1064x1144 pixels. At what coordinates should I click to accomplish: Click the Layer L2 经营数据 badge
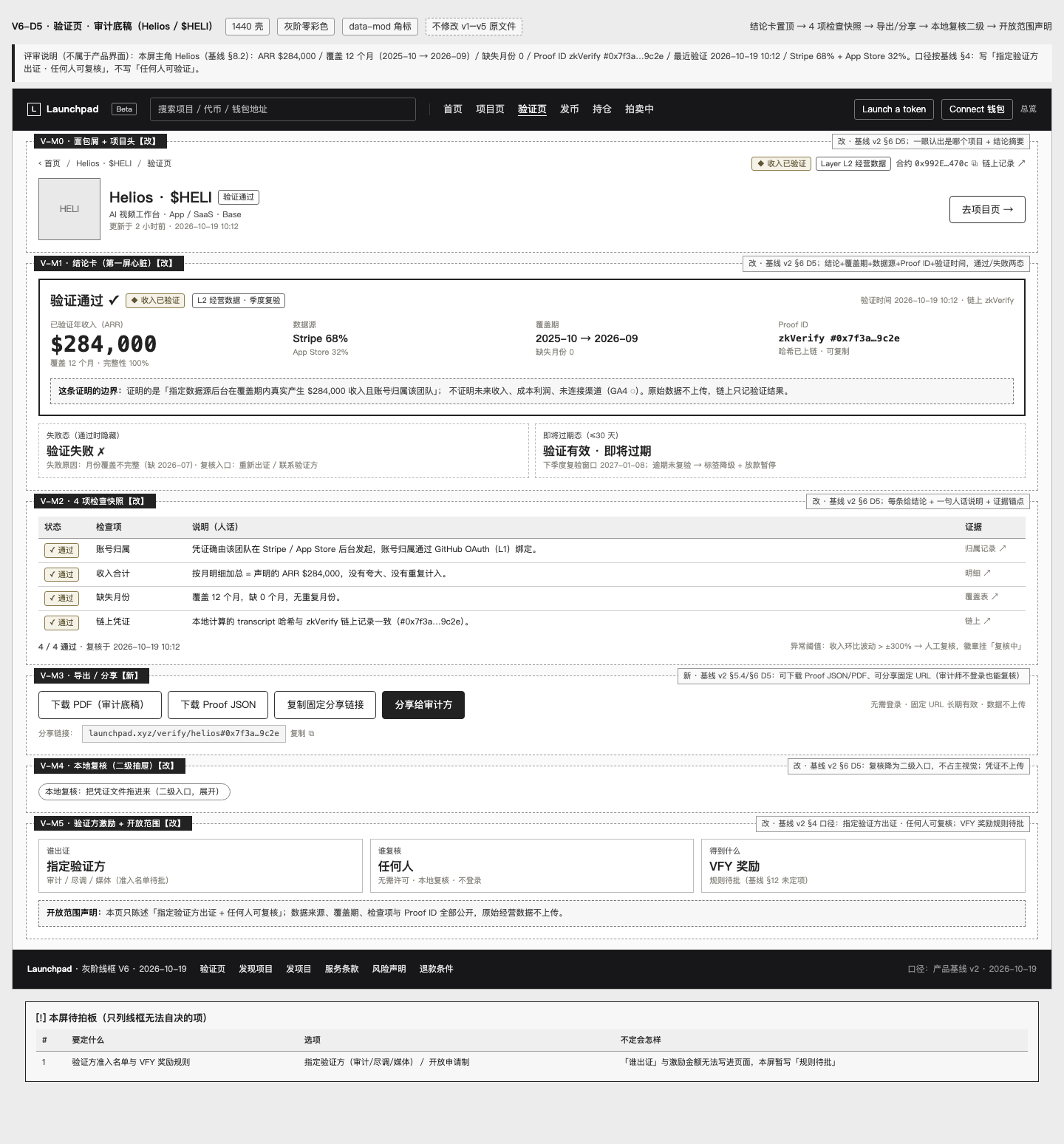click(x=853, y=164)
